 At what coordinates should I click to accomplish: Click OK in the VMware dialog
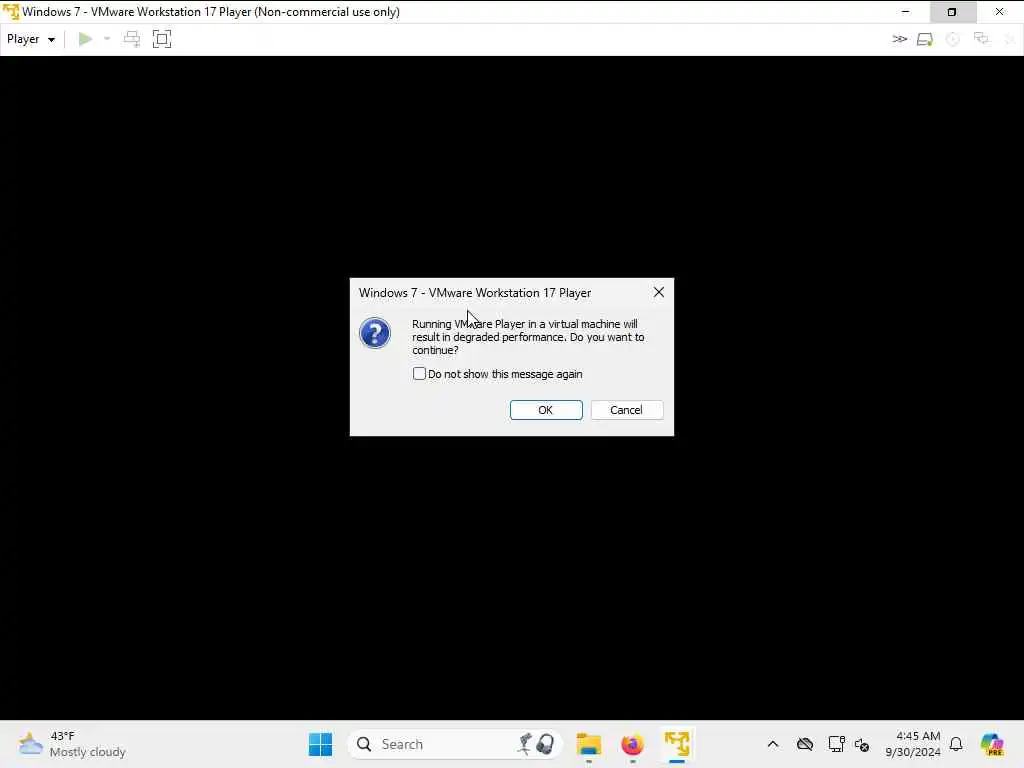click(546, 410)
